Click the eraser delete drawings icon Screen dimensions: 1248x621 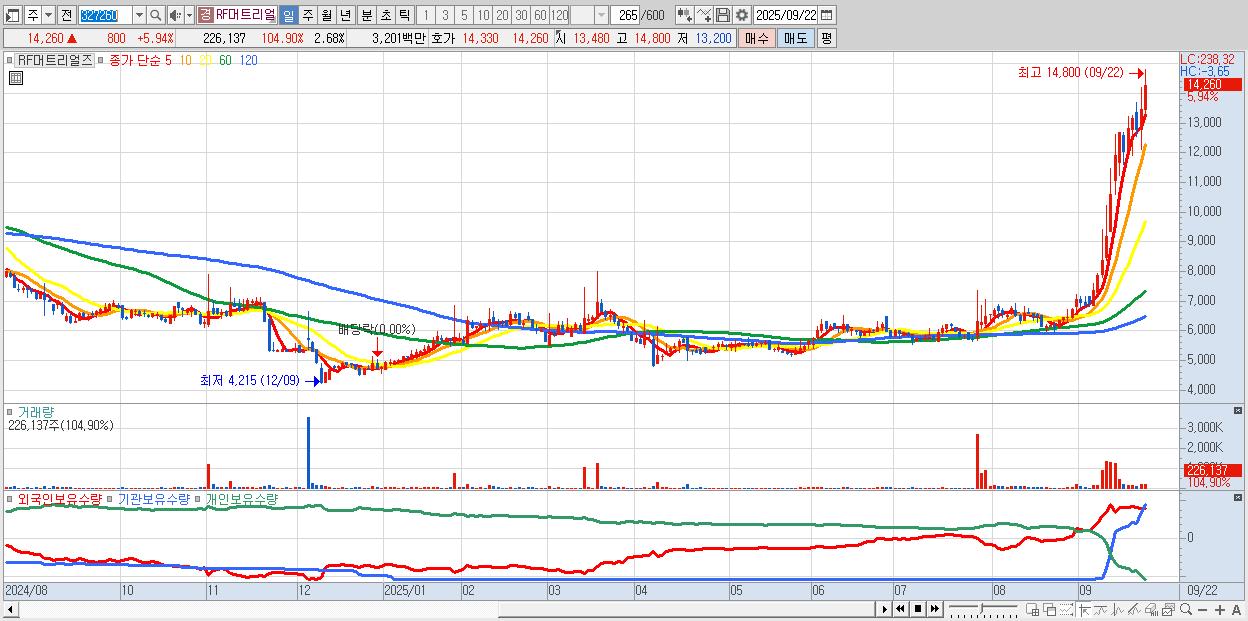[1151, 609]
